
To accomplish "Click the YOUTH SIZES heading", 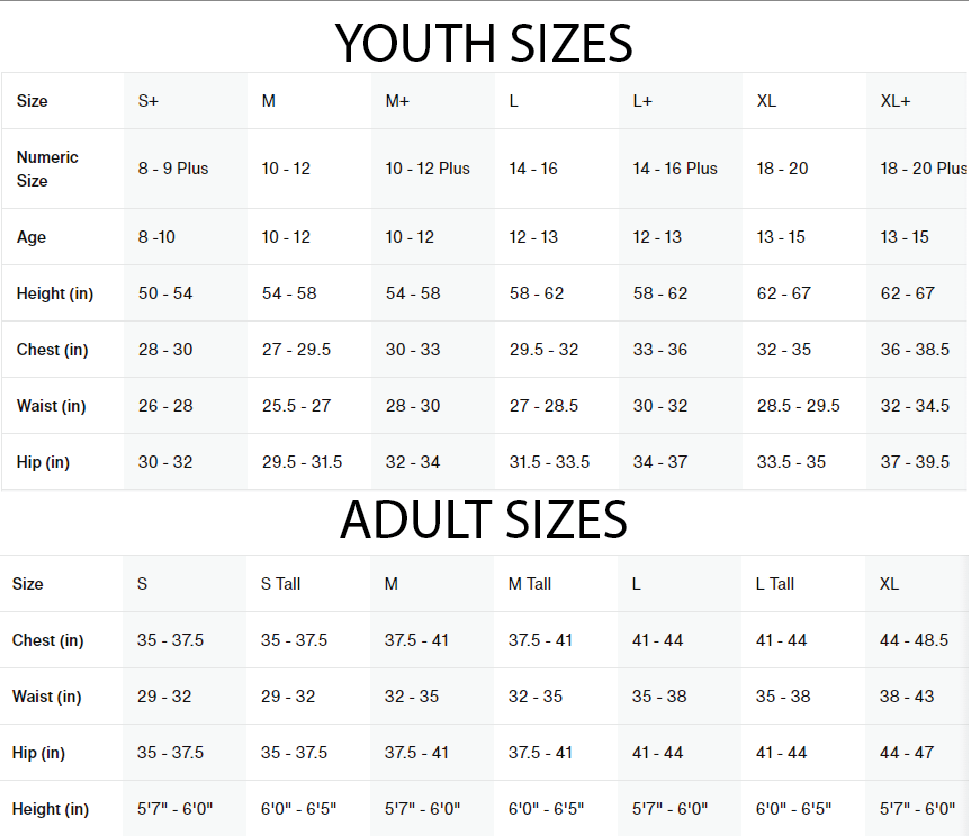I will tap(484, 43).
